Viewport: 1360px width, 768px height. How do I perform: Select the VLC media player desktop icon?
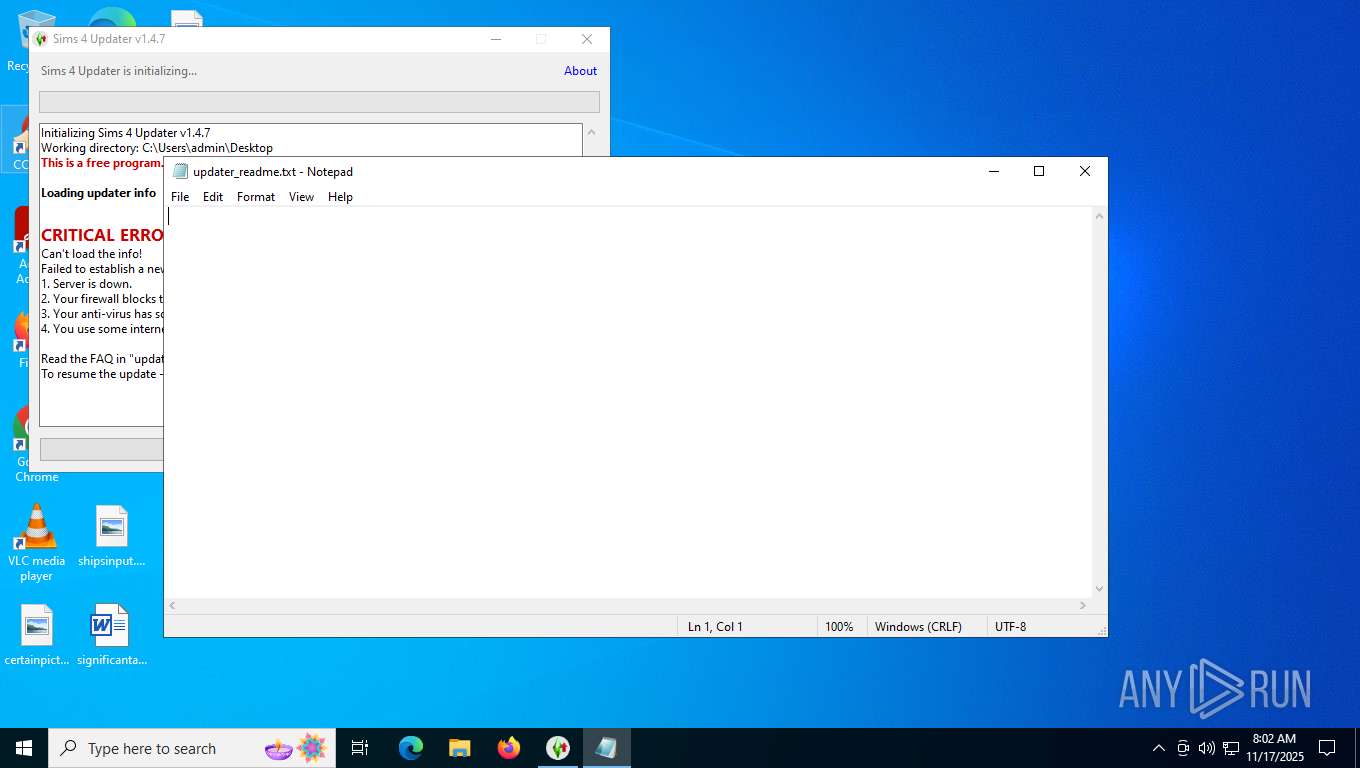[37, 543]
